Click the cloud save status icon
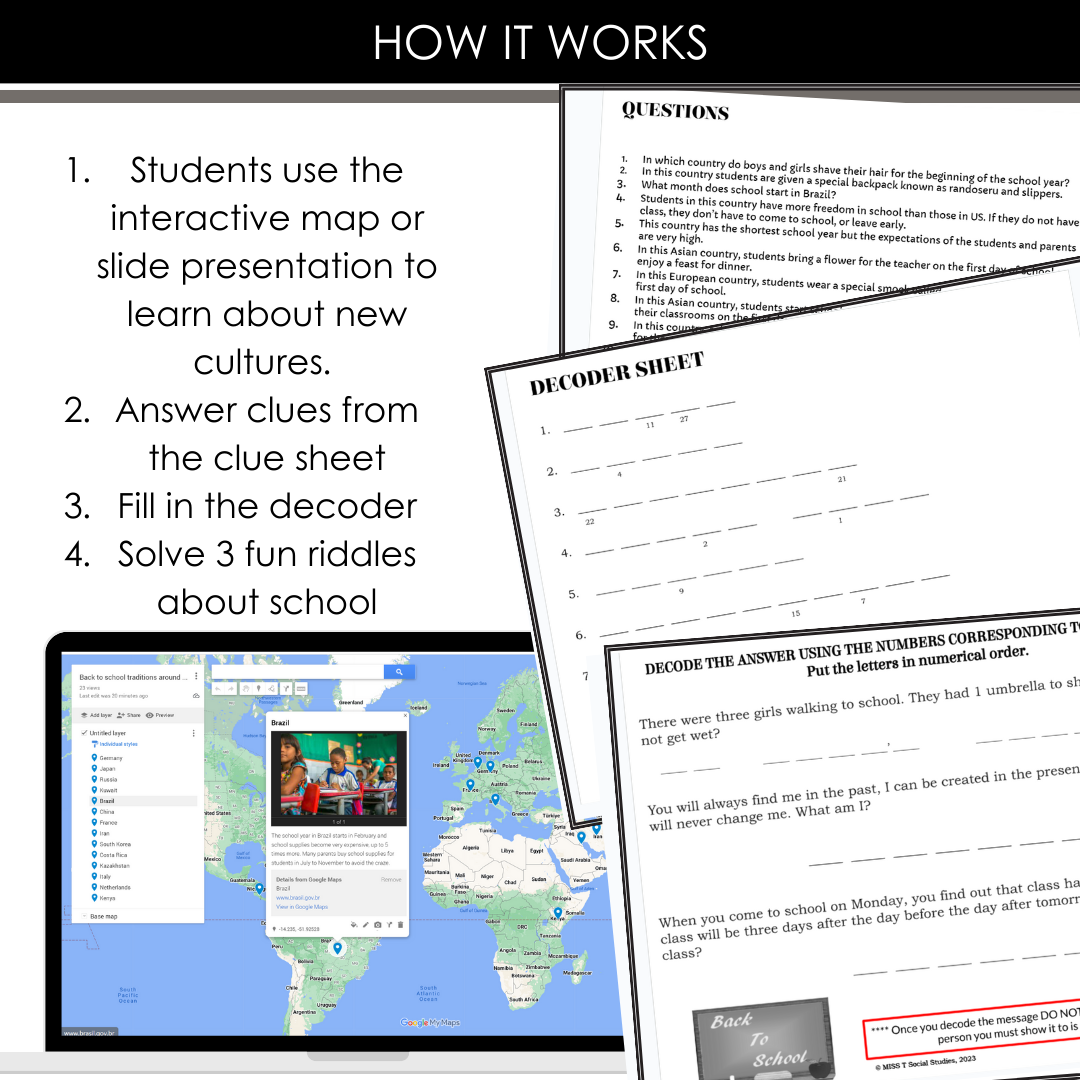Viewport: 1080px width, 1080px height. [x=195, y=696]
